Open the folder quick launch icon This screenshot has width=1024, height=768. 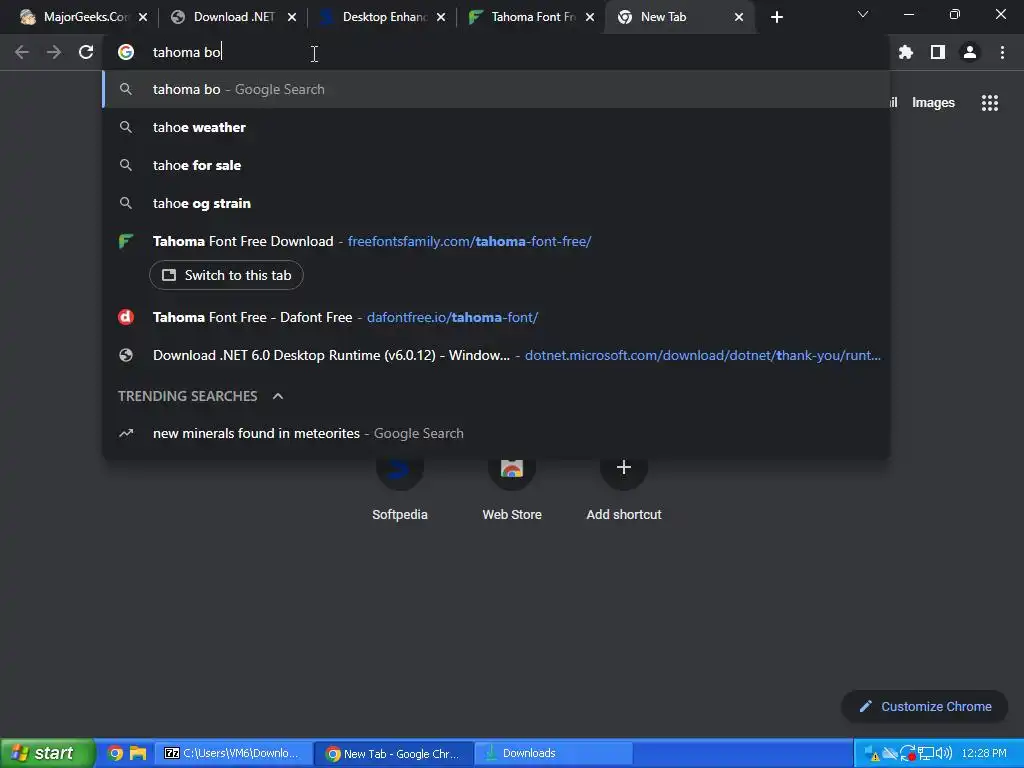point(138,754)
